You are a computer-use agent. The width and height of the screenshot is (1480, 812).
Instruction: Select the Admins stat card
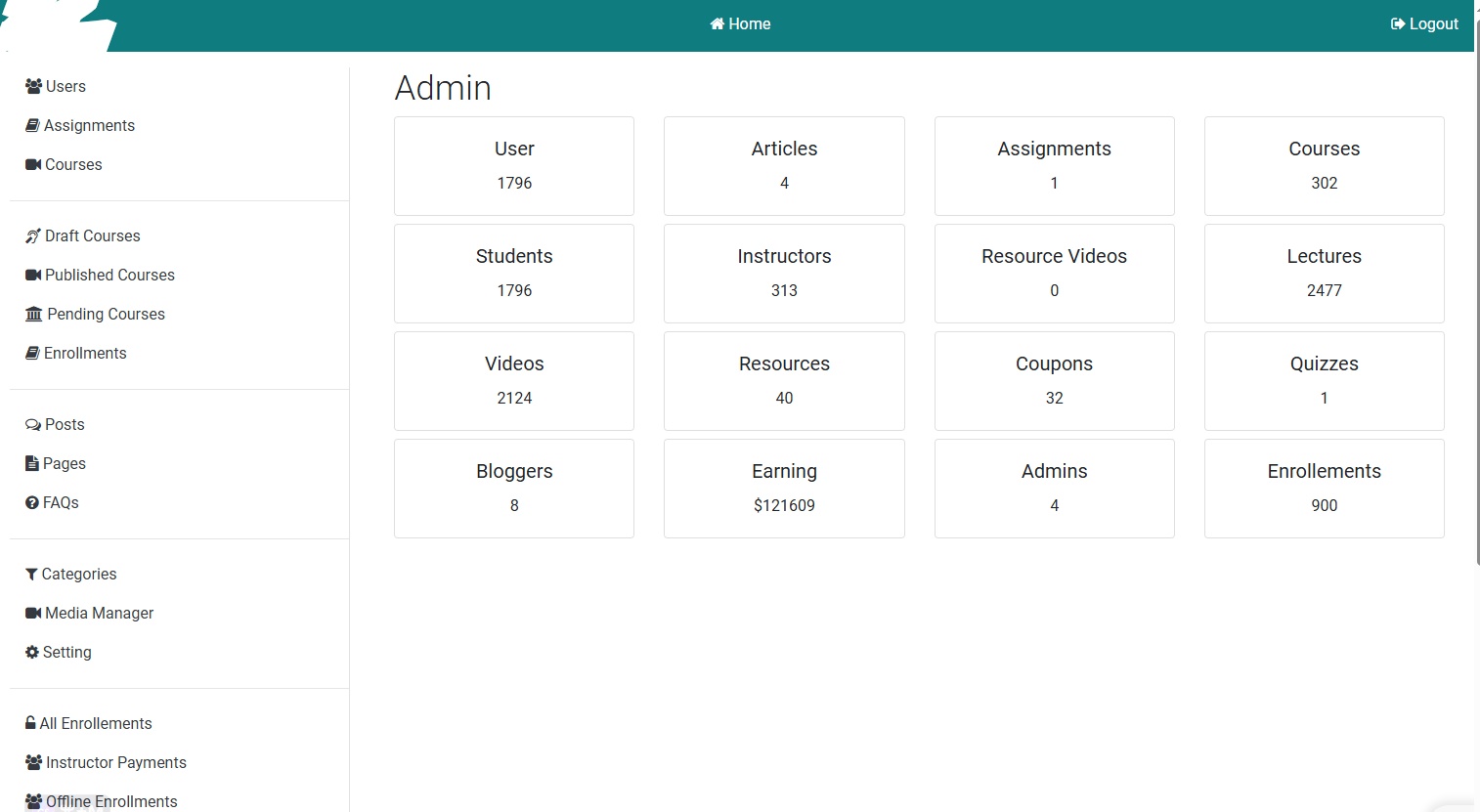[x=1055, y=489]
